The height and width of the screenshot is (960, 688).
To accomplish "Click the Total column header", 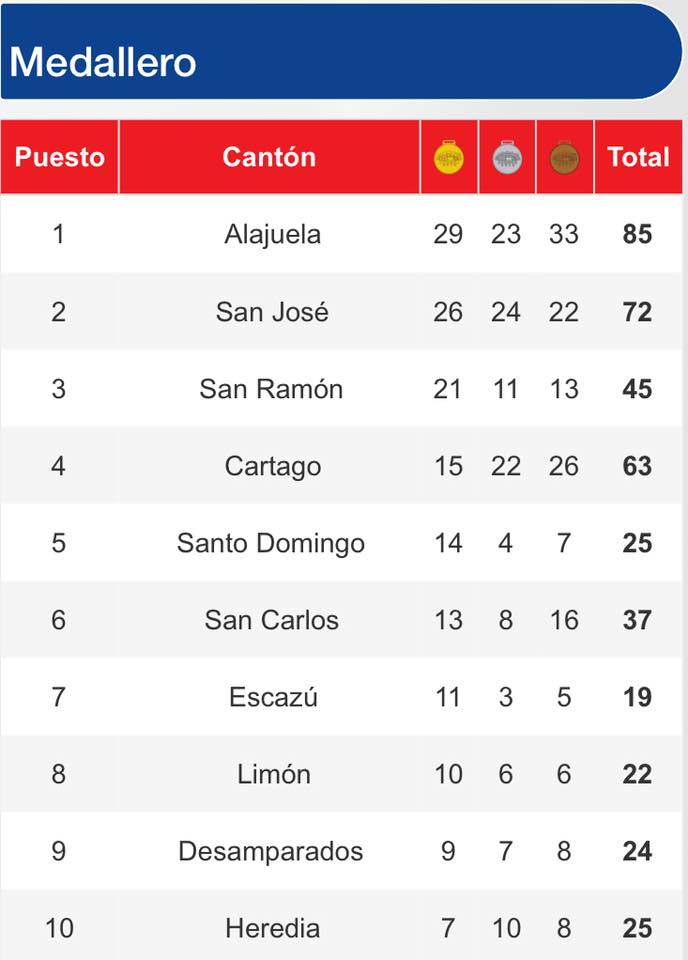I will pyautogui.click(x=638, y=157).
